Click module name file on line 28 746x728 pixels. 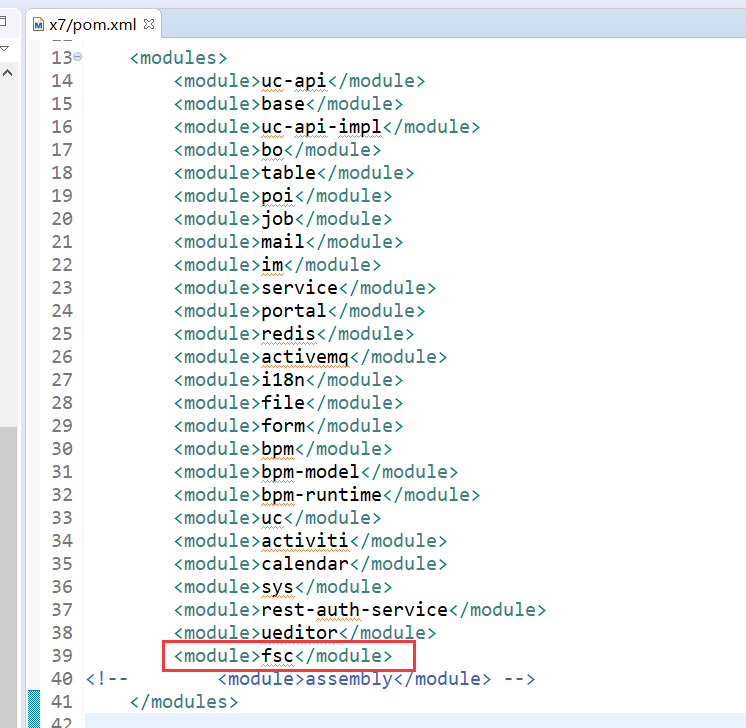283,403
